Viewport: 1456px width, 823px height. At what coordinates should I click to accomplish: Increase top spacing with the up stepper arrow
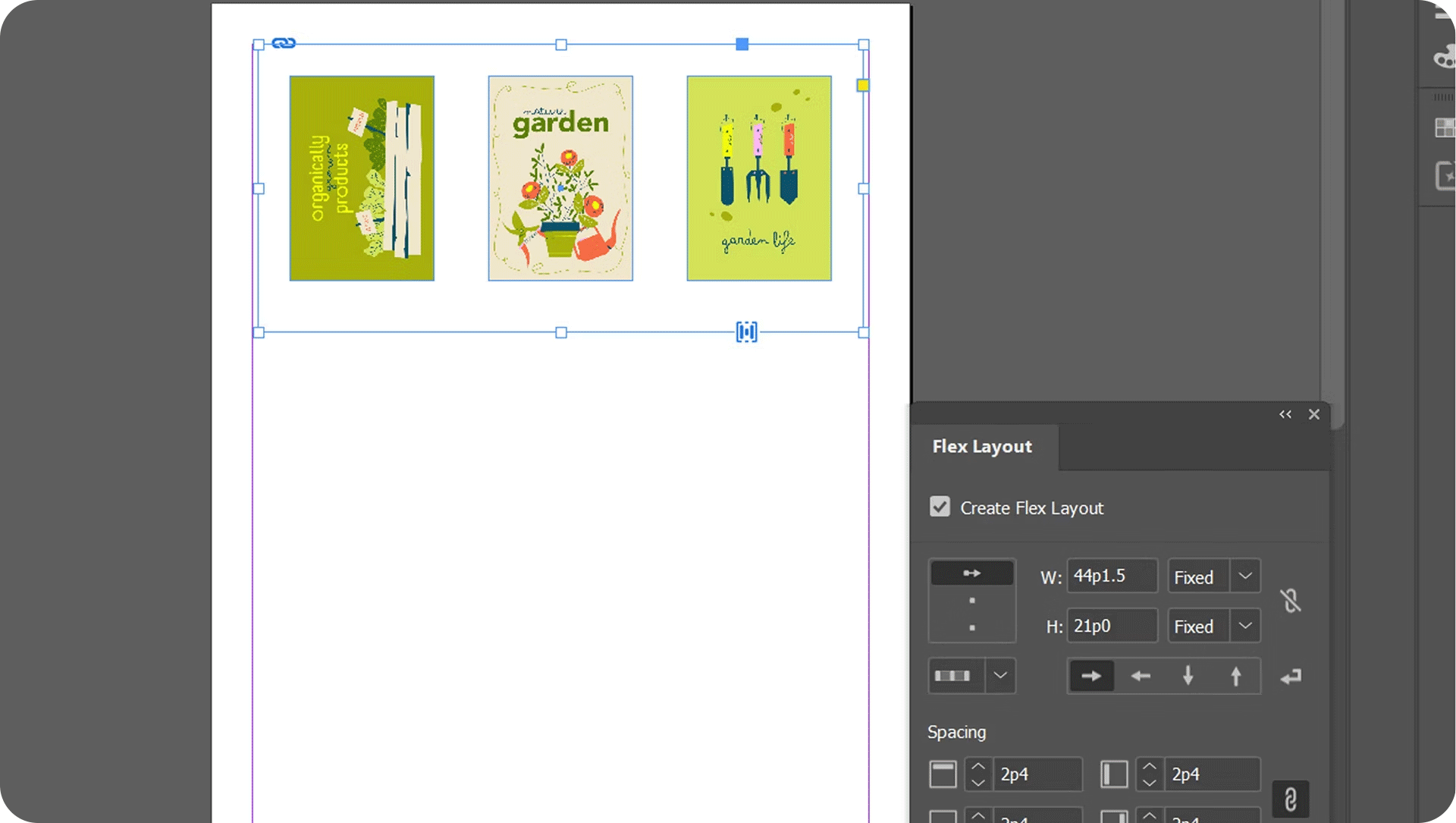977,765
